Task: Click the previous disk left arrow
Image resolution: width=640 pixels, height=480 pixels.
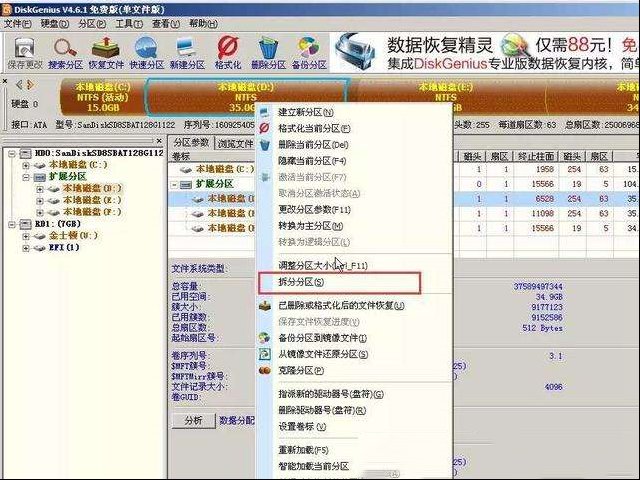Action: [x=19, y=85]
